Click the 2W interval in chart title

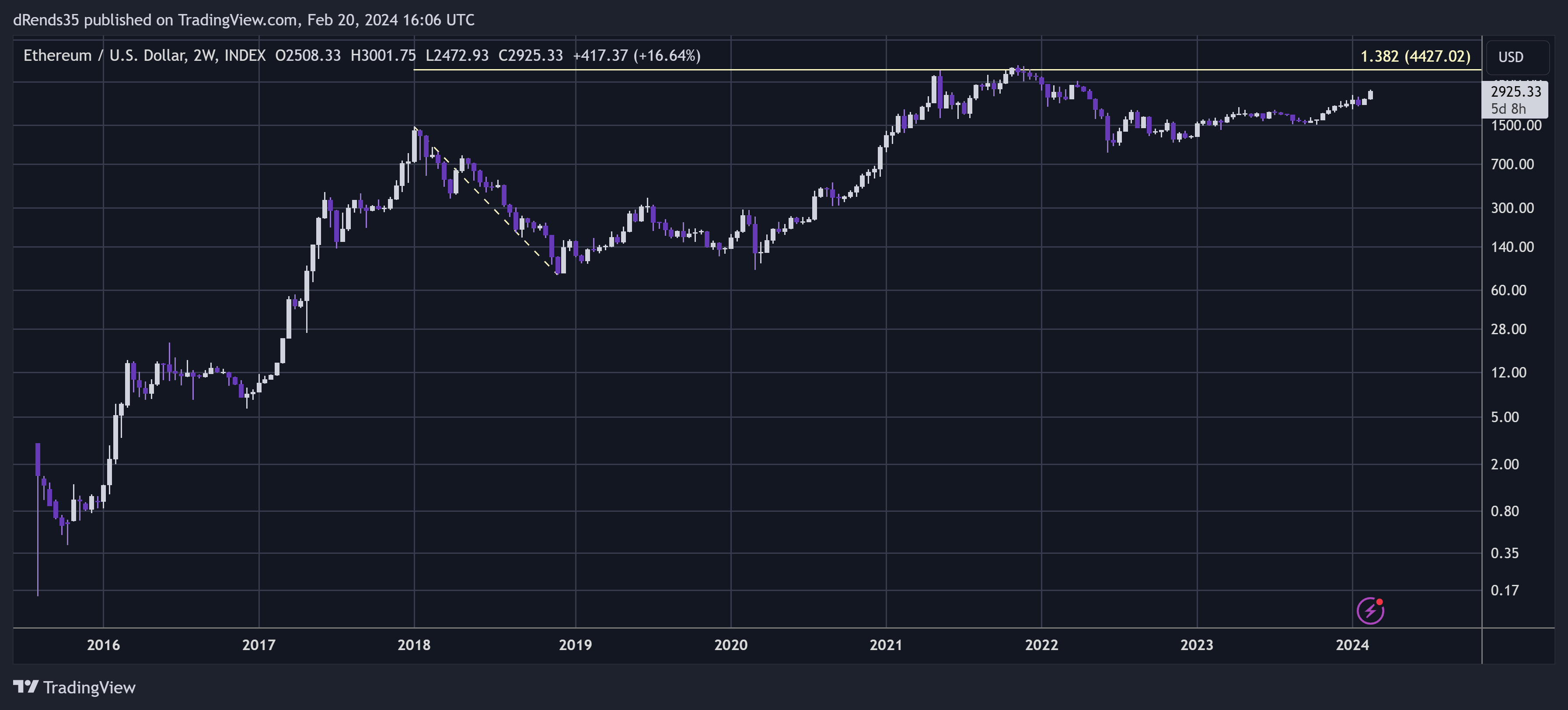point(205,56)
